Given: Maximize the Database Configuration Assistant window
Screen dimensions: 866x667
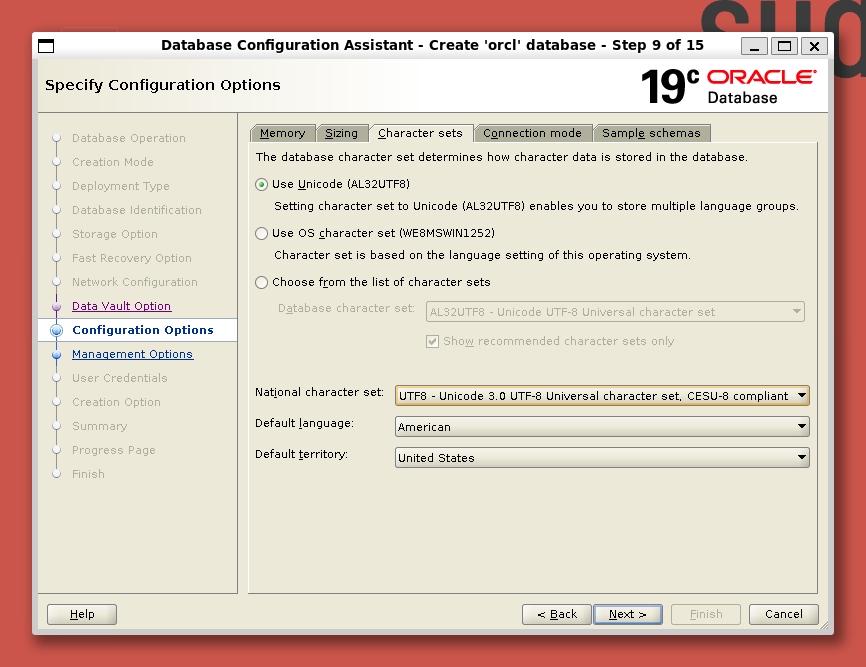Looking at the screenshot, I should (x=785, y=46).
